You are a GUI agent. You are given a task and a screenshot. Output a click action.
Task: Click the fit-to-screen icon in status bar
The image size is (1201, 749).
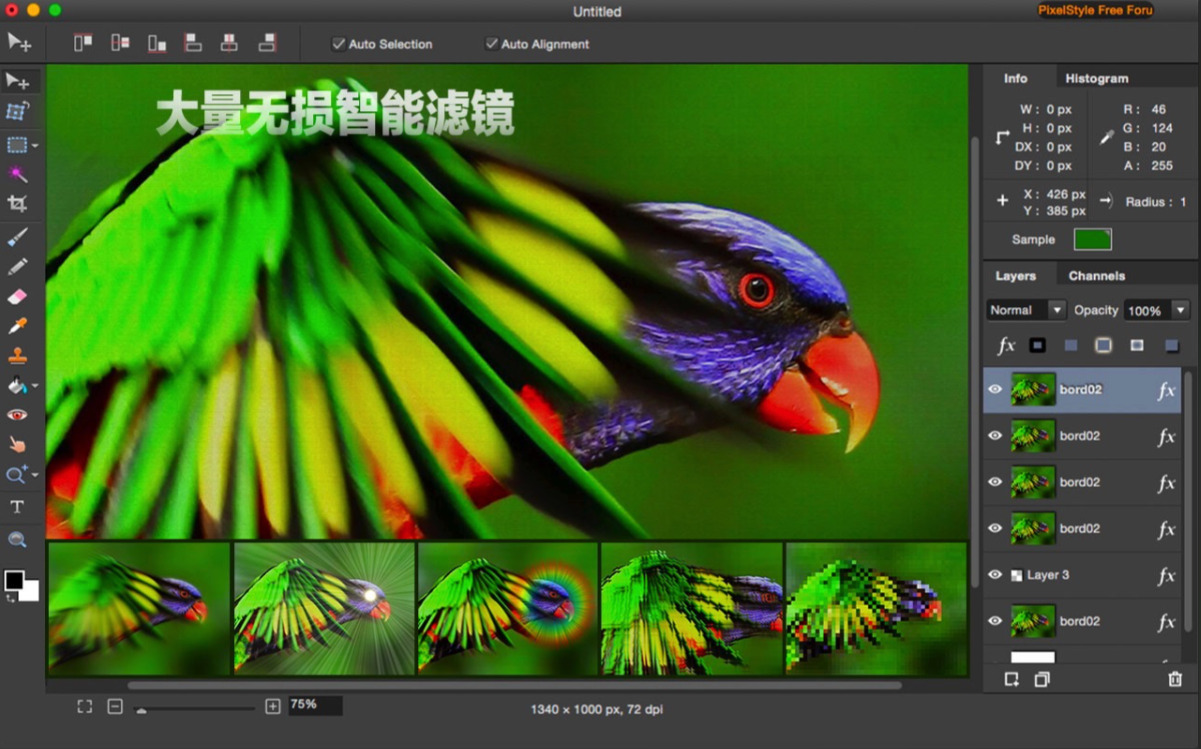pyautogui.click(x=85, y=706)
